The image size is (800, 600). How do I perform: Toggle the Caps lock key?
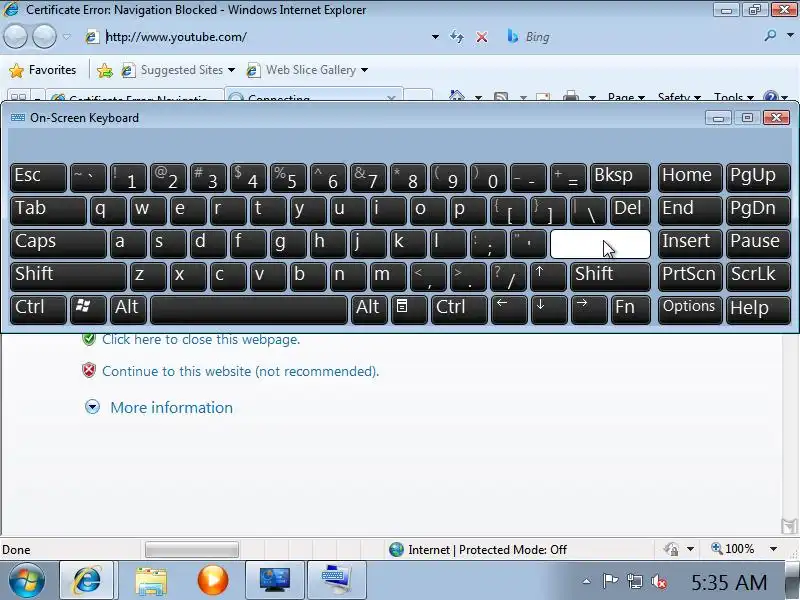[x=58, y=243]
